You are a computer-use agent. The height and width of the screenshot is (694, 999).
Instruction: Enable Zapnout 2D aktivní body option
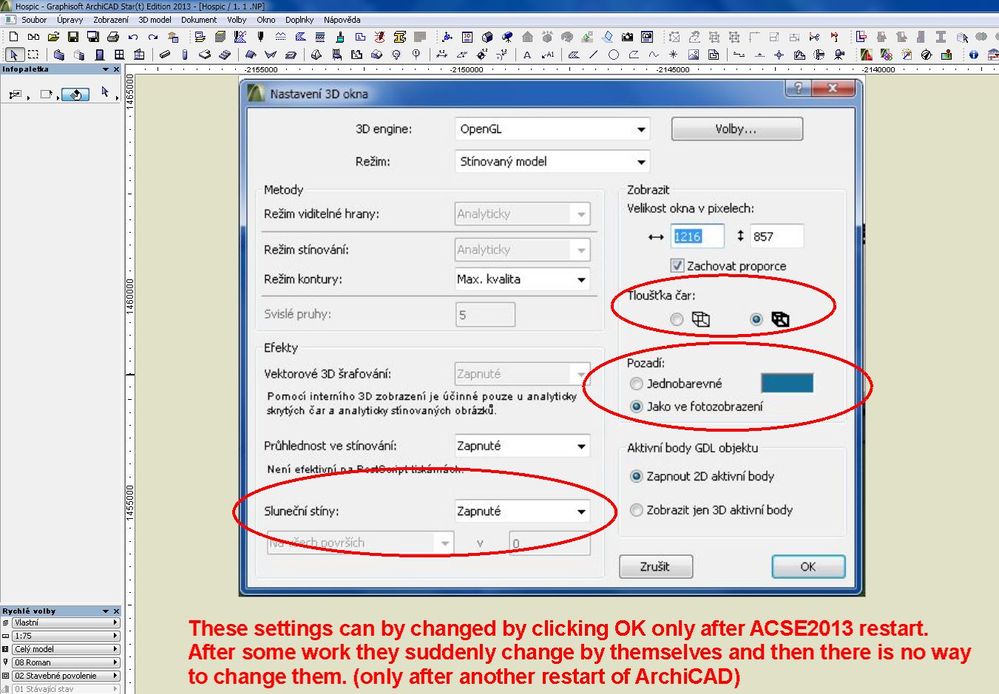[637, 476]
